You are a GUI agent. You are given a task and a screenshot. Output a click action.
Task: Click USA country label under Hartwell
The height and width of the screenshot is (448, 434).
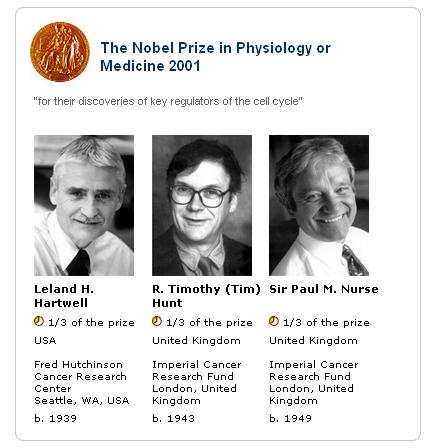click(45, 340)
